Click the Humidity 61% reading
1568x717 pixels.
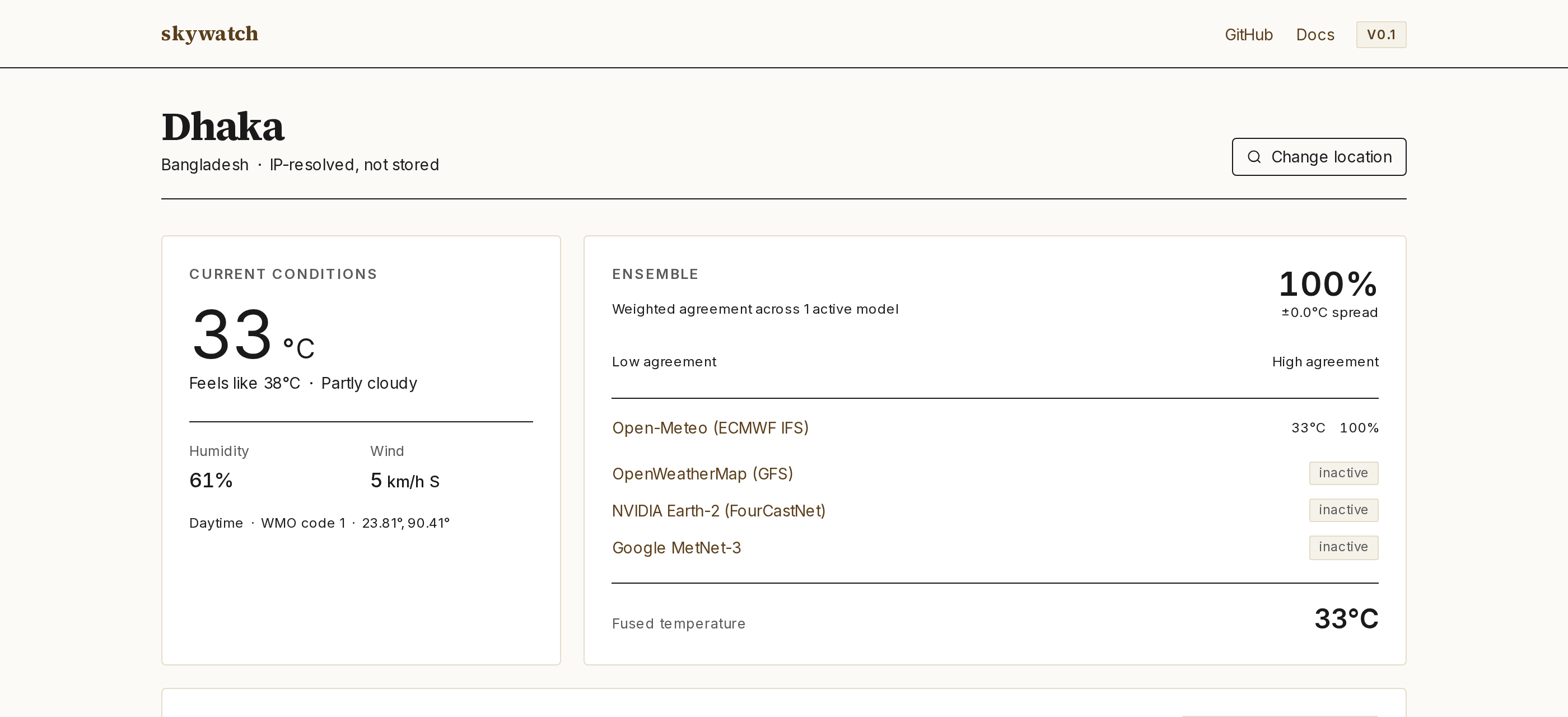(211, 480)
